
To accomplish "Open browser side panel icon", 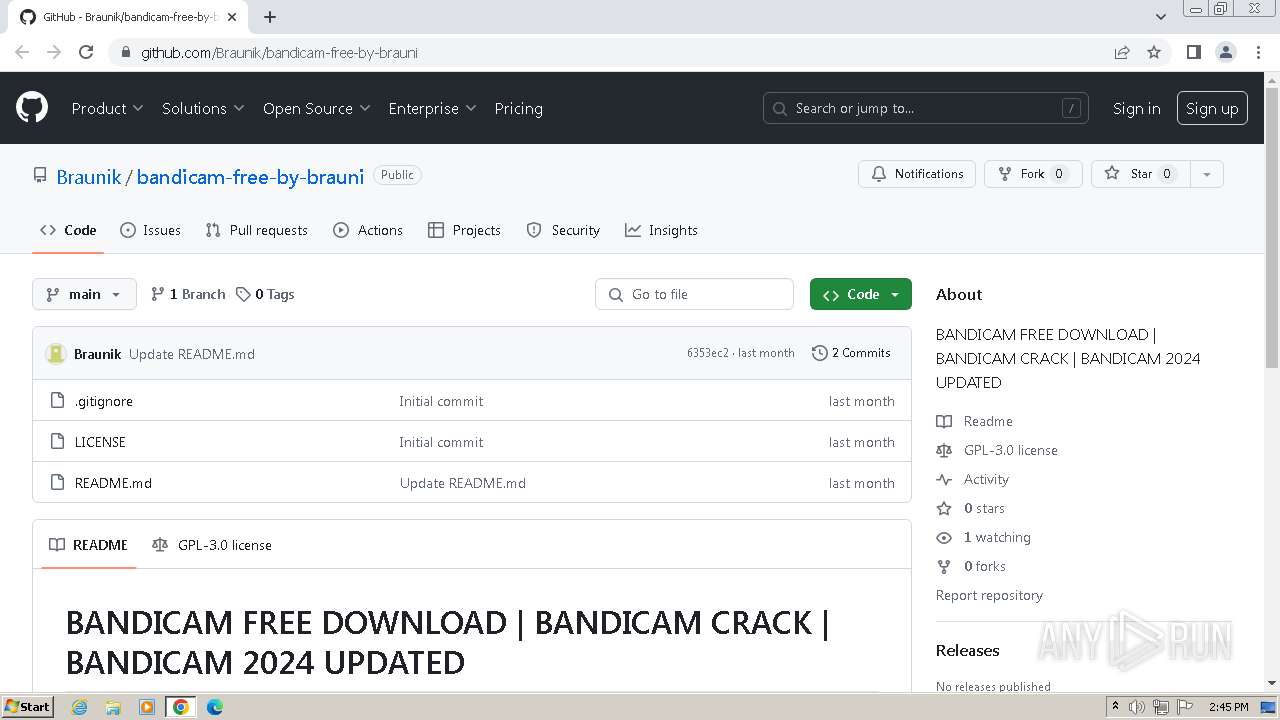I will pos(1193,52).
